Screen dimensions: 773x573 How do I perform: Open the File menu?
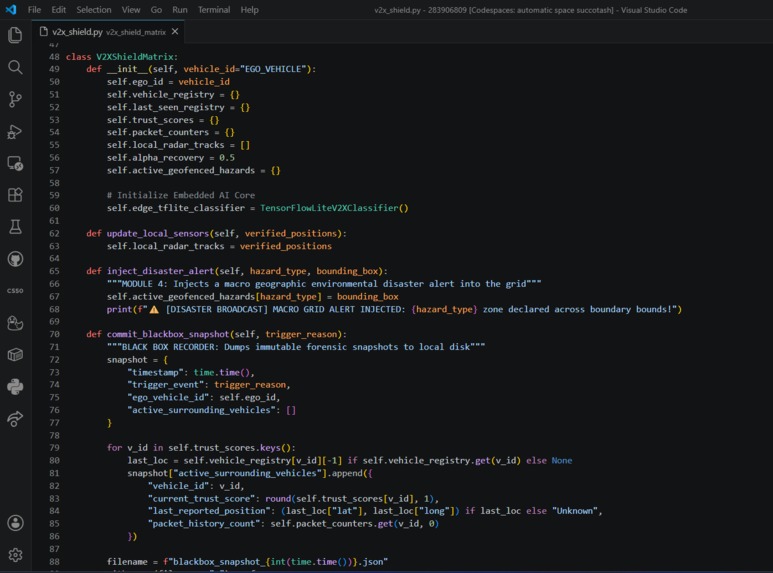coord(35,10)
